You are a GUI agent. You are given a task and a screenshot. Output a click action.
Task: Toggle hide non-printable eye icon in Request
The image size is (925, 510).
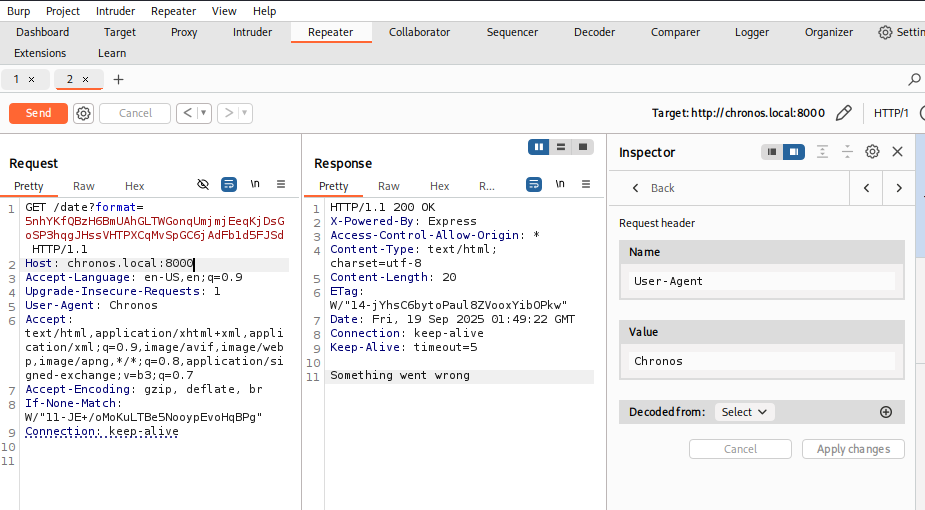tap(203, 185)
